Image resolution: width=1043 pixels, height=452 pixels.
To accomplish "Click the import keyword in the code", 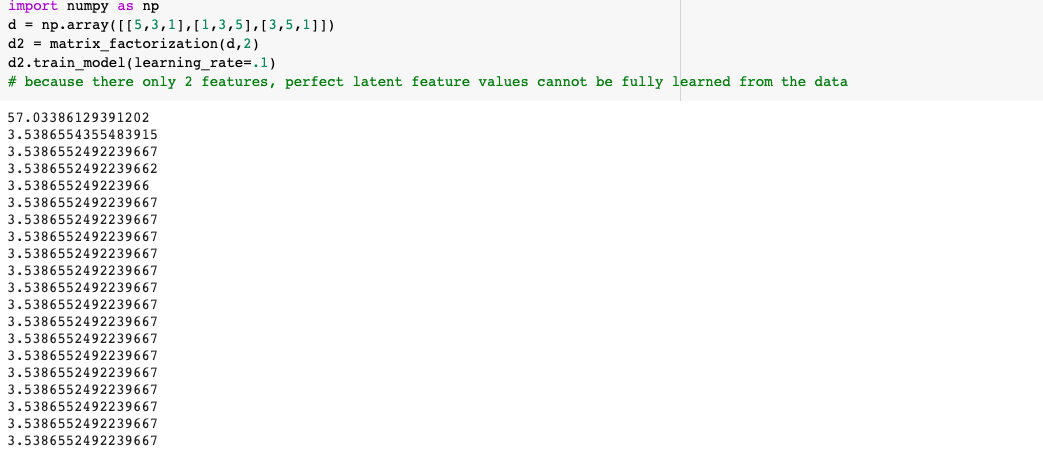I will coord(31,7).
